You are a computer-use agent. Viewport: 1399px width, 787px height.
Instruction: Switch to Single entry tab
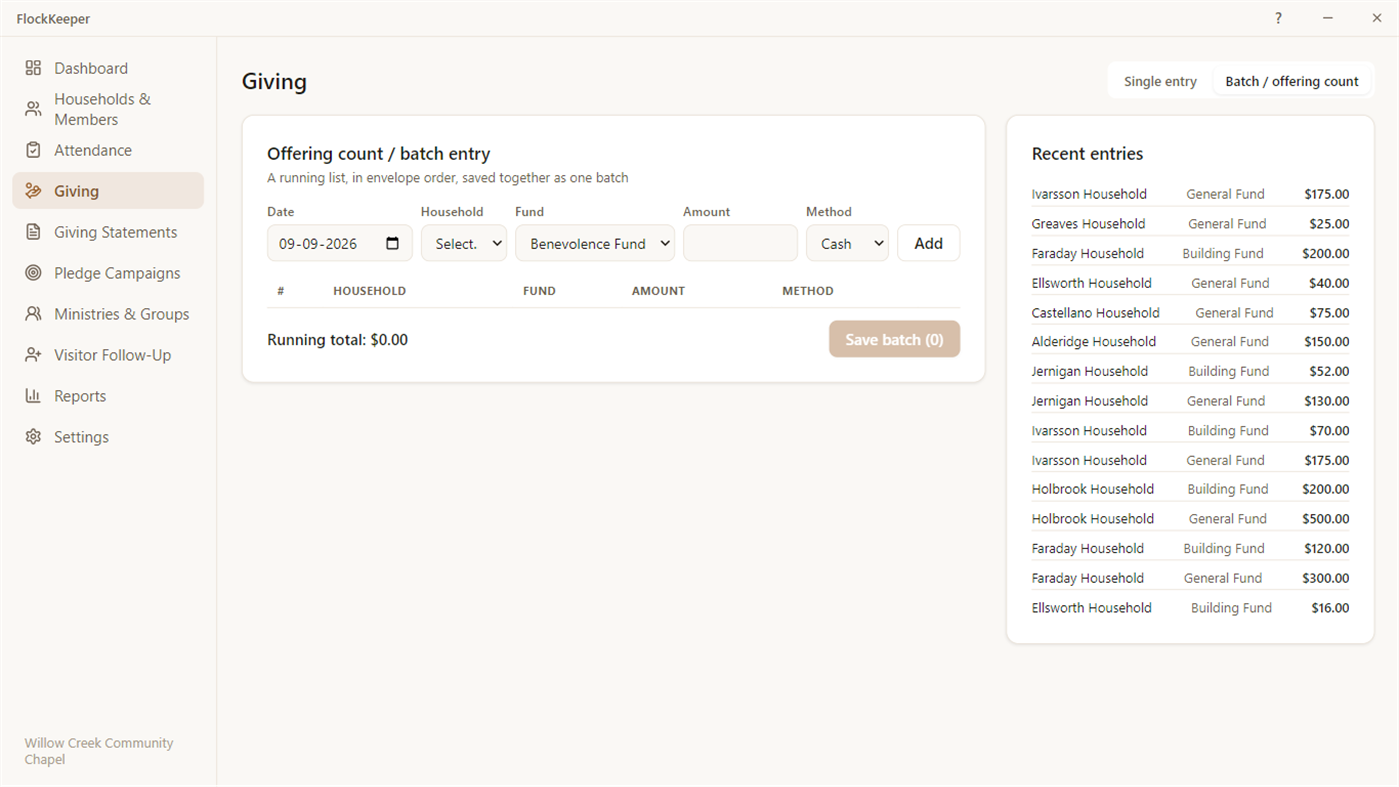pyautogui.click(x=1160, y=81)
